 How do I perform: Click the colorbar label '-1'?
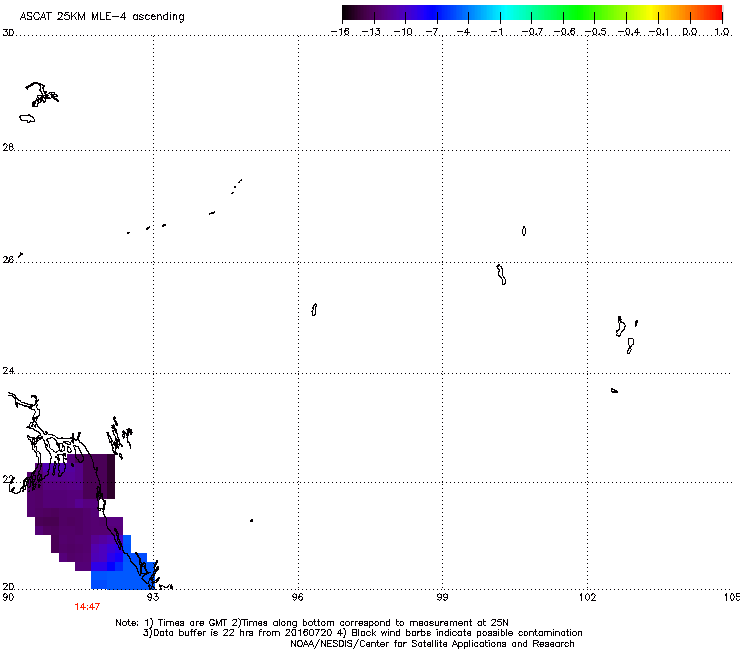[x=496, y=32]
